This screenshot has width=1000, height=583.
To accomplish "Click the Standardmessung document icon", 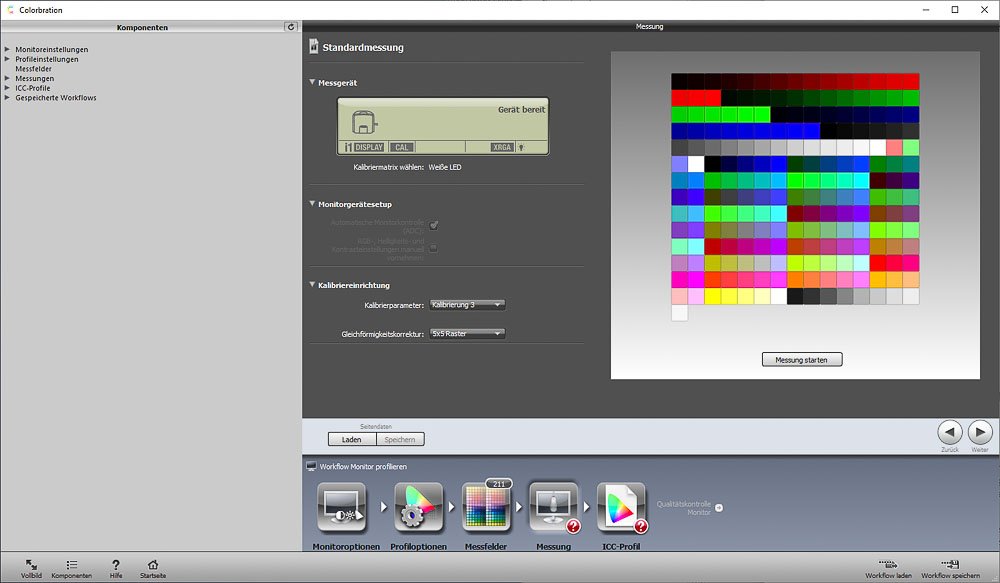I will (x=313, y=47).
